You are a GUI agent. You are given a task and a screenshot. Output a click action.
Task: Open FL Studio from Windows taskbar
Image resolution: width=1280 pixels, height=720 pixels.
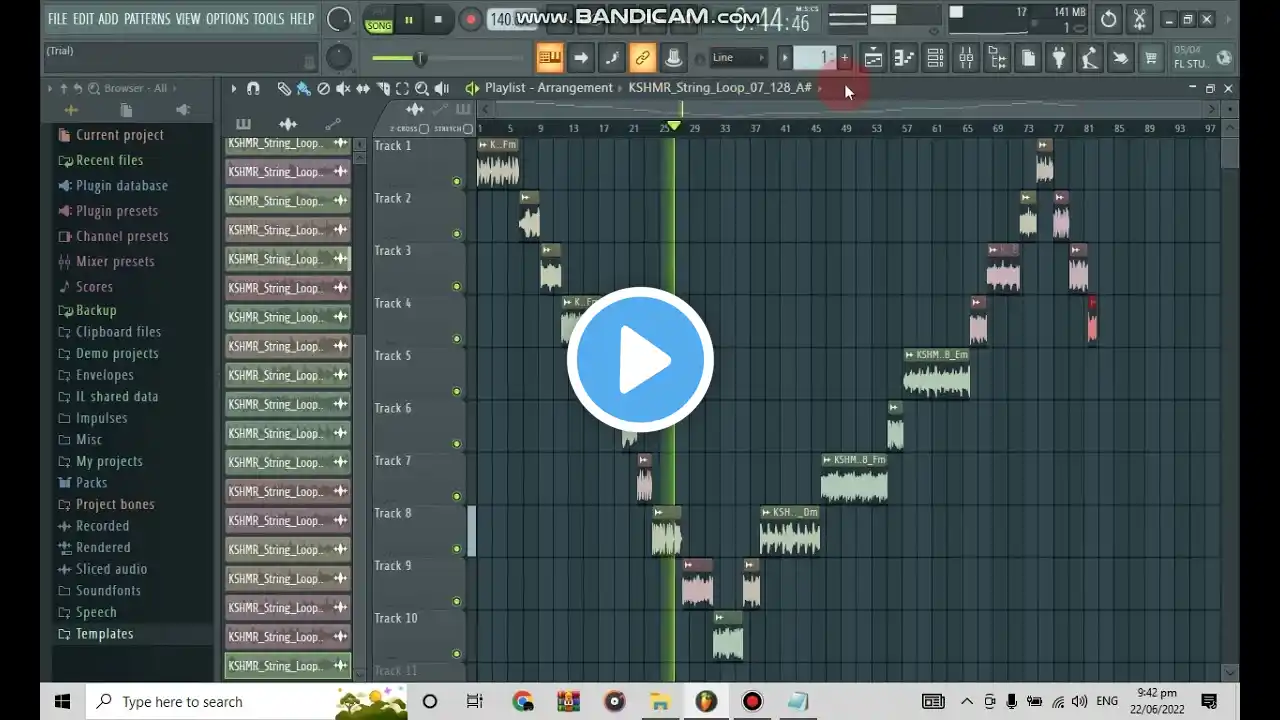706,701
